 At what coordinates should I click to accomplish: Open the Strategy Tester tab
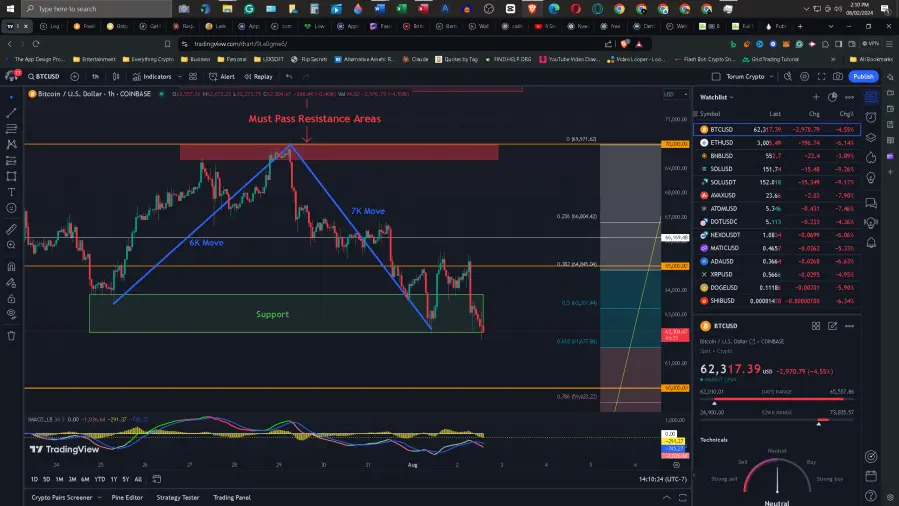click(178, 497)
